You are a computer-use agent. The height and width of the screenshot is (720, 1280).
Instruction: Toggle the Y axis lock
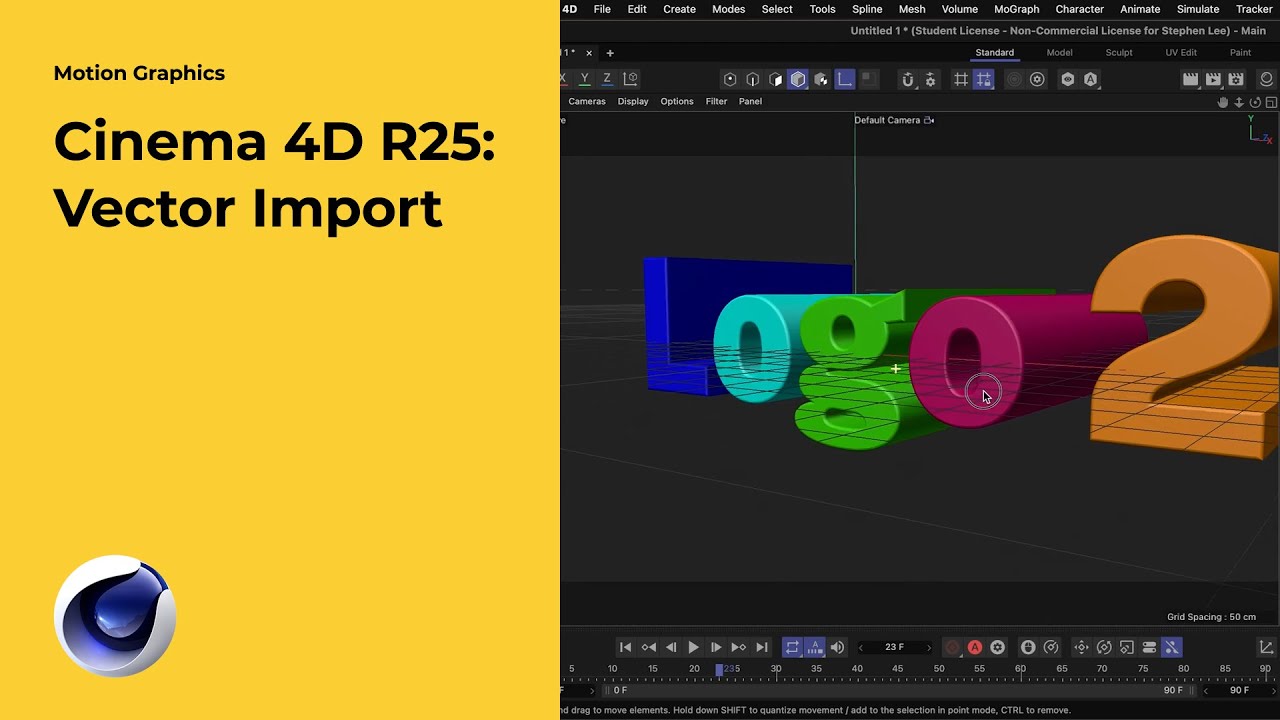584,79
